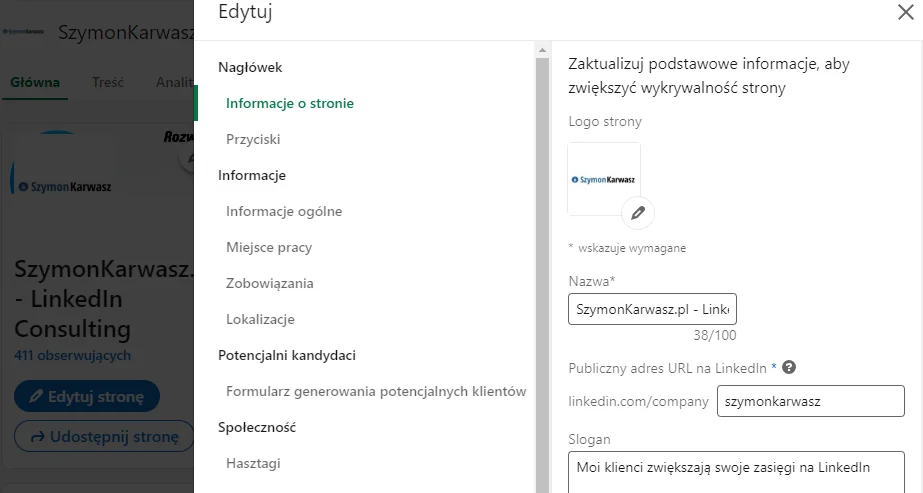The height and width of the screenshot is (493, 923).
Task: Click the background page title SzymonKarwasz
Action: pyautogui.click(x=126, y=32)
